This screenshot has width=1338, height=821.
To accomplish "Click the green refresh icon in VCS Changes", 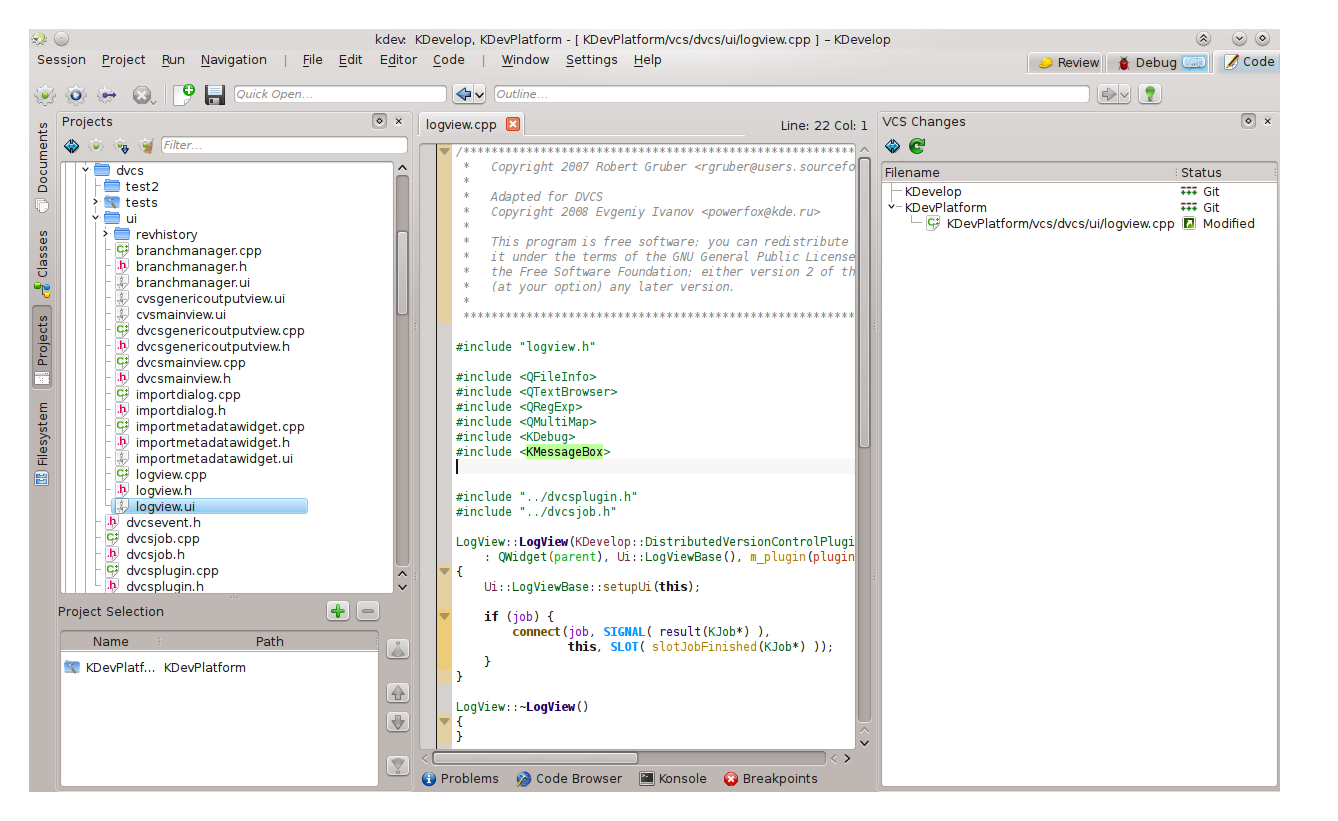I will click(x=917, y=147).
